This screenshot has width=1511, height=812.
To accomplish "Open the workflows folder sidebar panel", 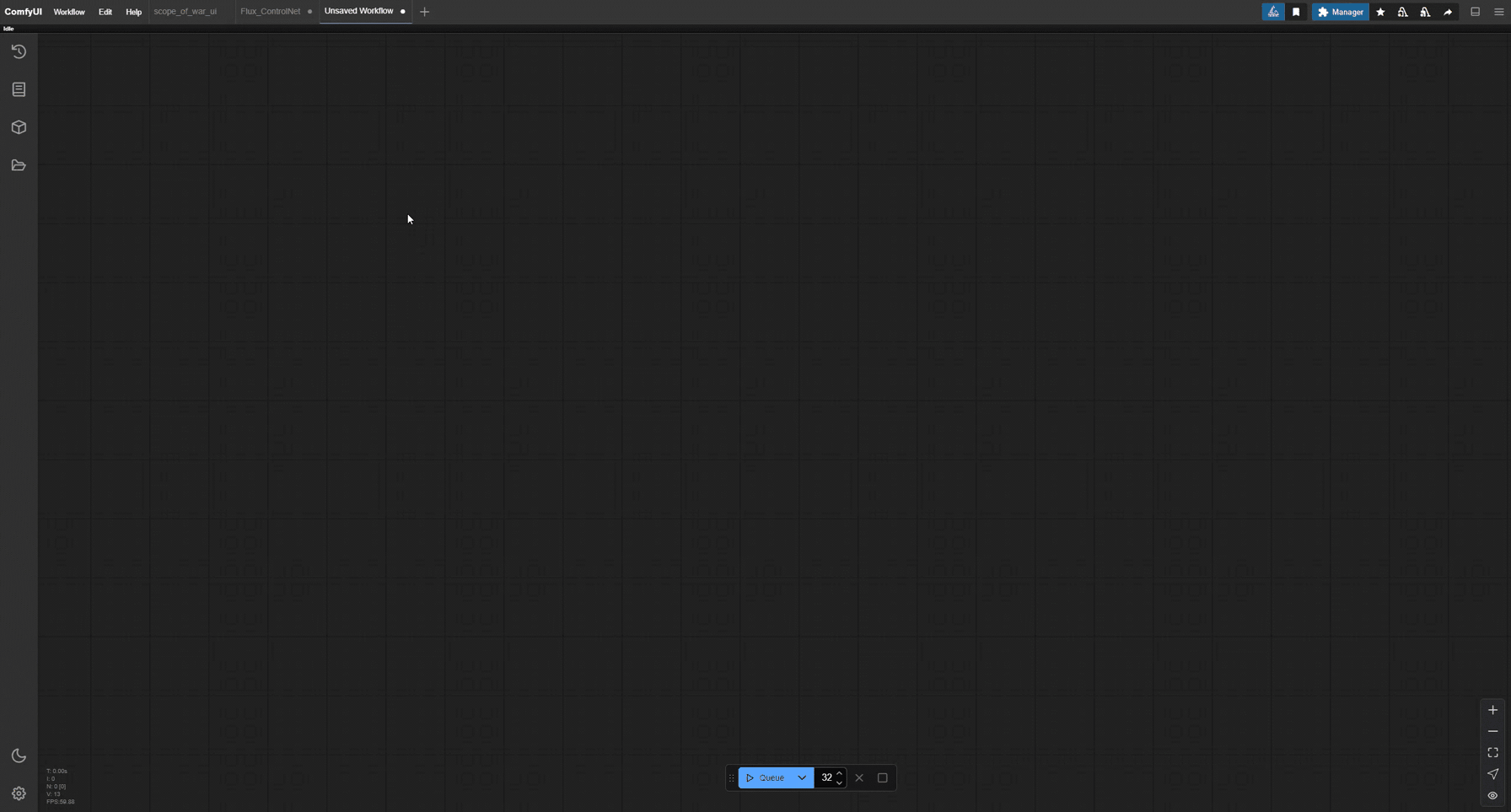I will (x=19, y=165).
